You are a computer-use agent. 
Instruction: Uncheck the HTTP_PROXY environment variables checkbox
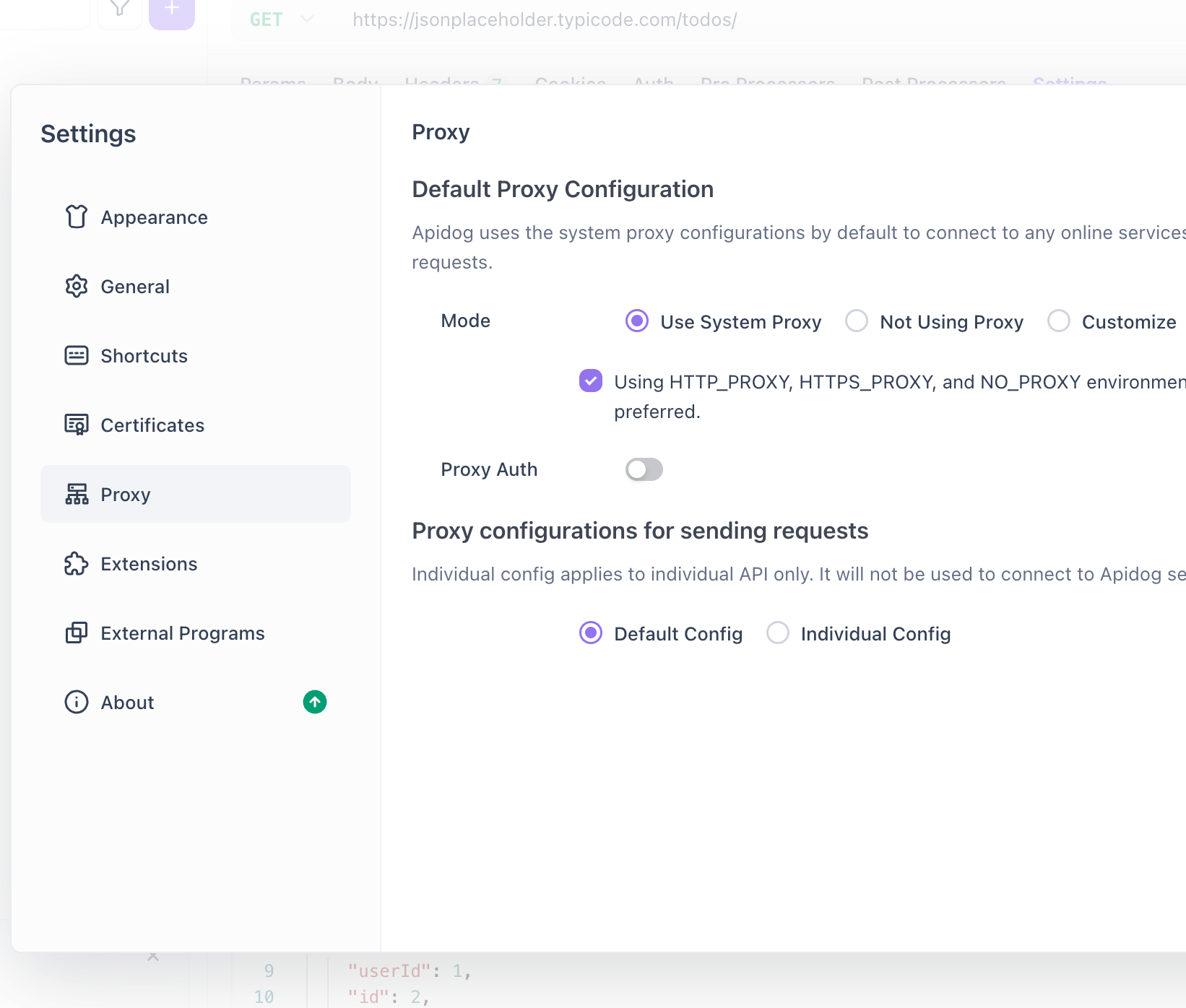[591, 381]
